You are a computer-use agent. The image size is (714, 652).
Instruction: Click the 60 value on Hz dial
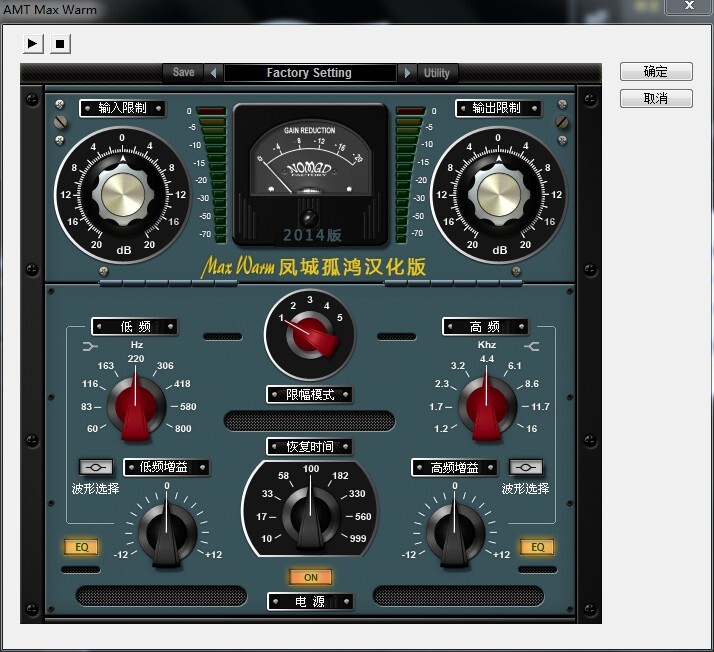tap(92, 428)
